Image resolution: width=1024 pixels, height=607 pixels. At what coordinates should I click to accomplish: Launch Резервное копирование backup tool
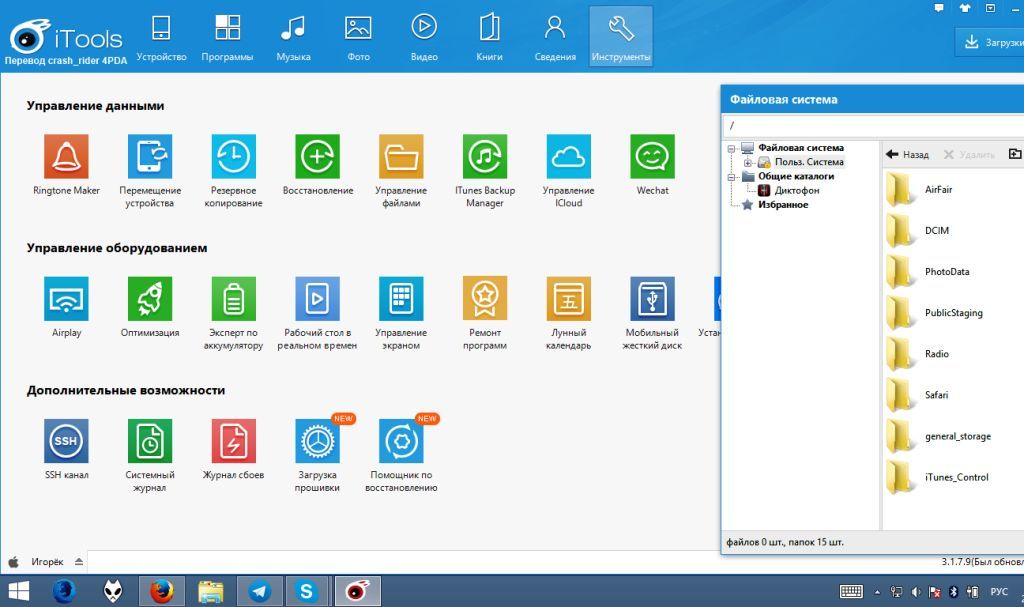[233, 157]
